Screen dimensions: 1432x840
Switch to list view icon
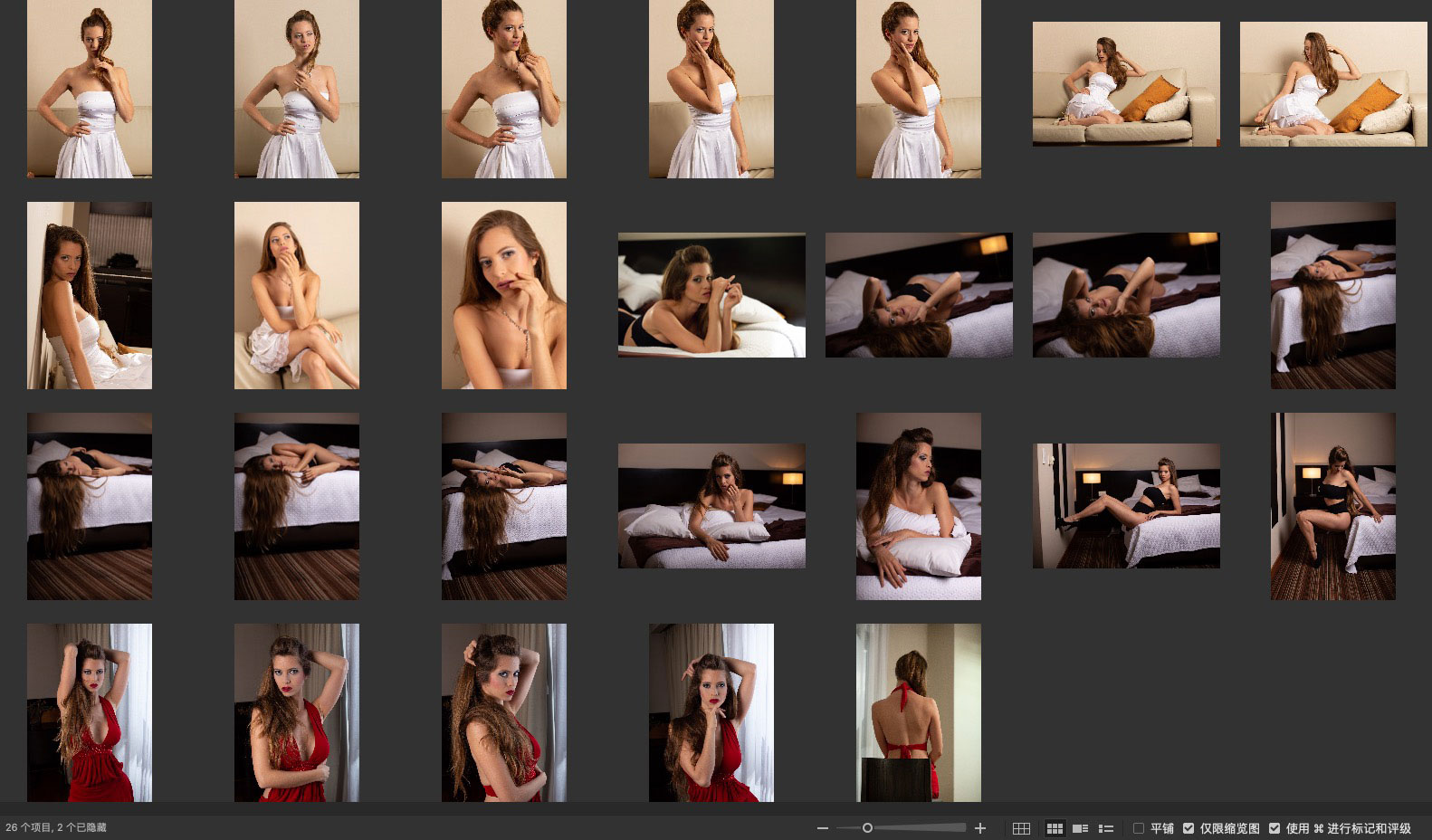pyautogui.click(x=1105, y=828)
